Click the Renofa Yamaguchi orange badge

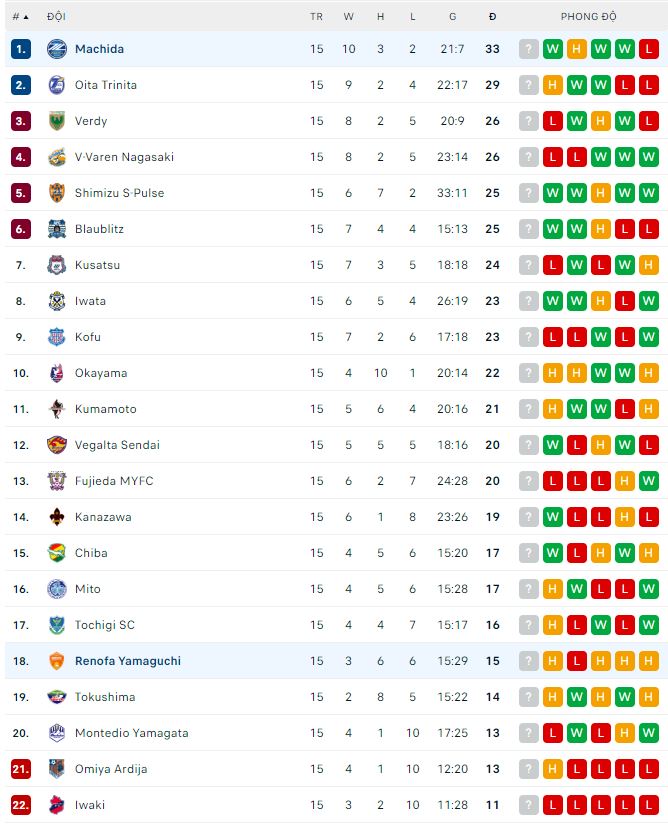click(56, 661)
